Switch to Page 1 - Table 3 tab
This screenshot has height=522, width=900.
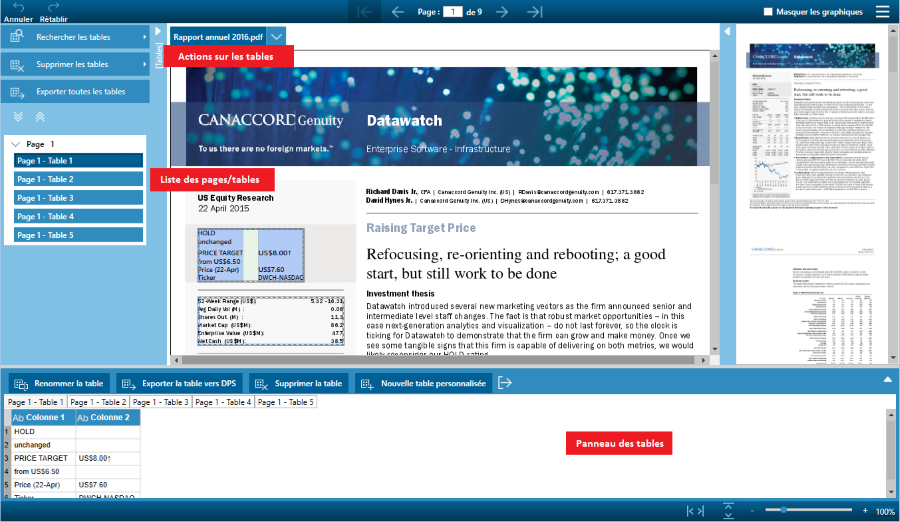pos(161,402)
